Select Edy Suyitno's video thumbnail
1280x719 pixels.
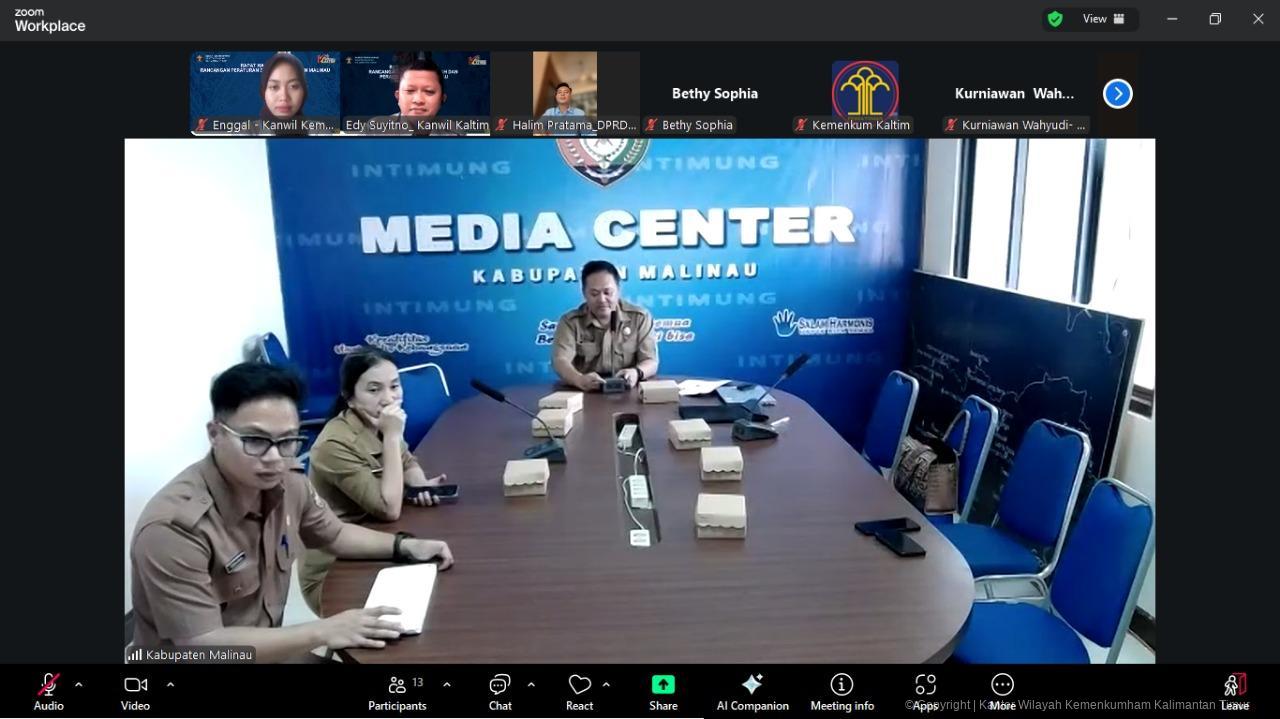click(x=415, y=93)
